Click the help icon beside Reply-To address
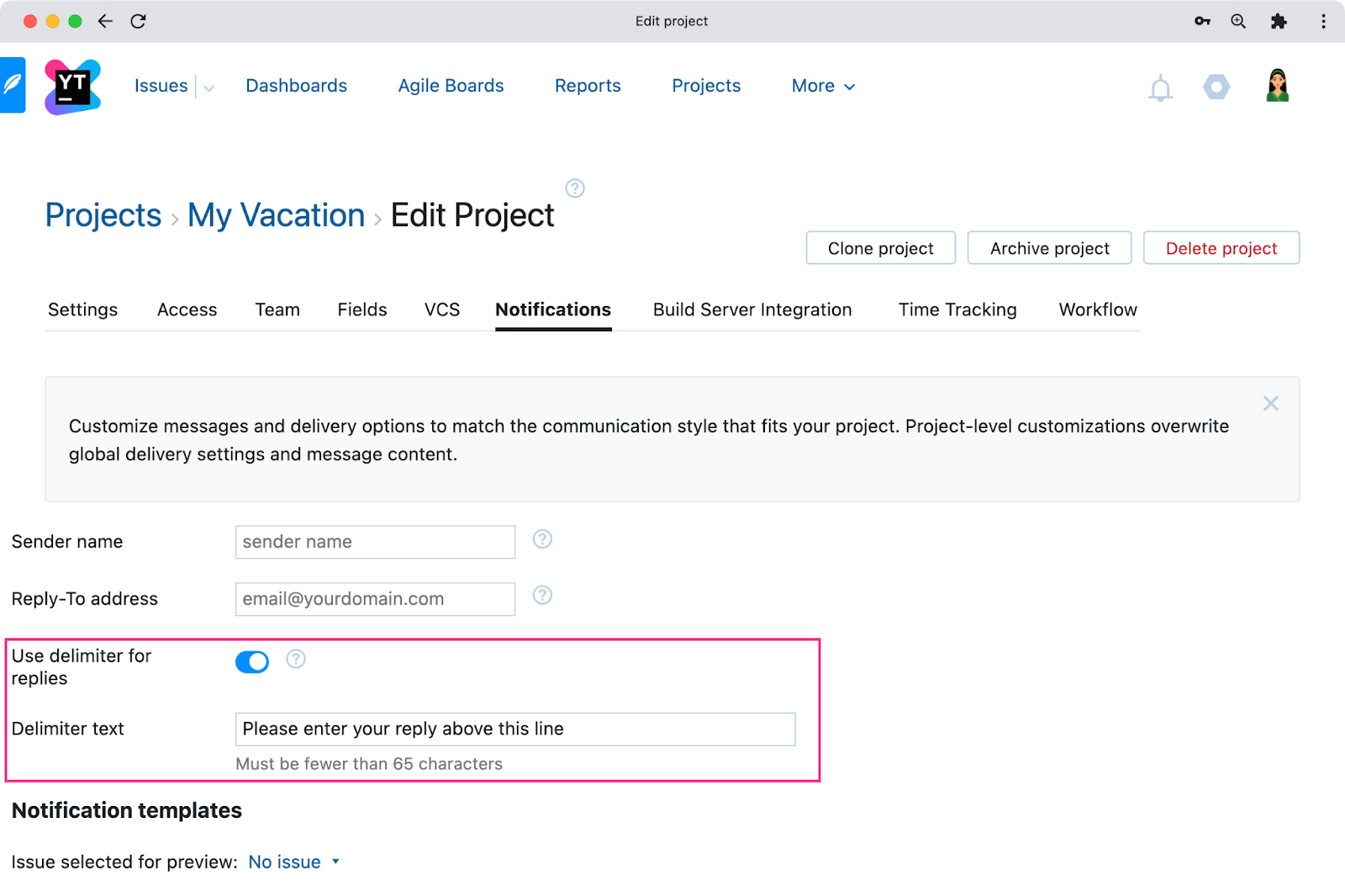 542,596
